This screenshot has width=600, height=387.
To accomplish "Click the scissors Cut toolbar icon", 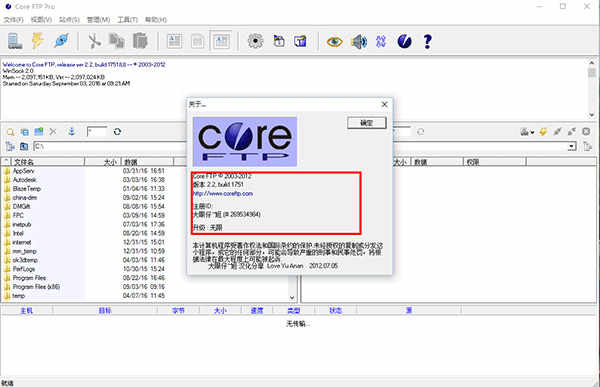I will 94,41.
